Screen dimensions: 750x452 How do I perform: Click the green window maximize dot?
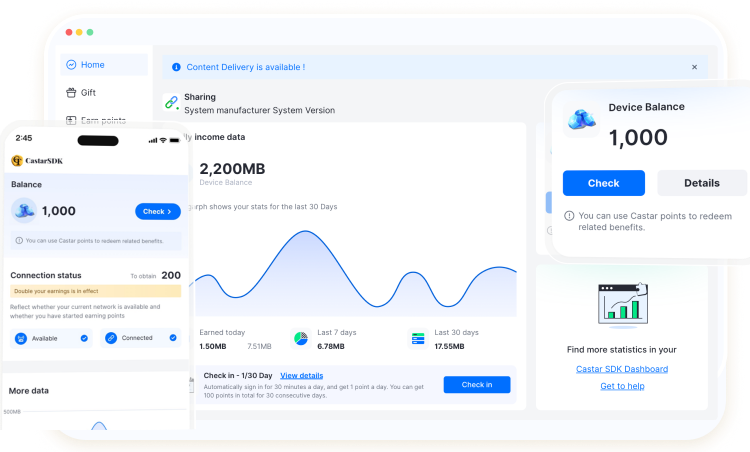(x=90, y=32)
